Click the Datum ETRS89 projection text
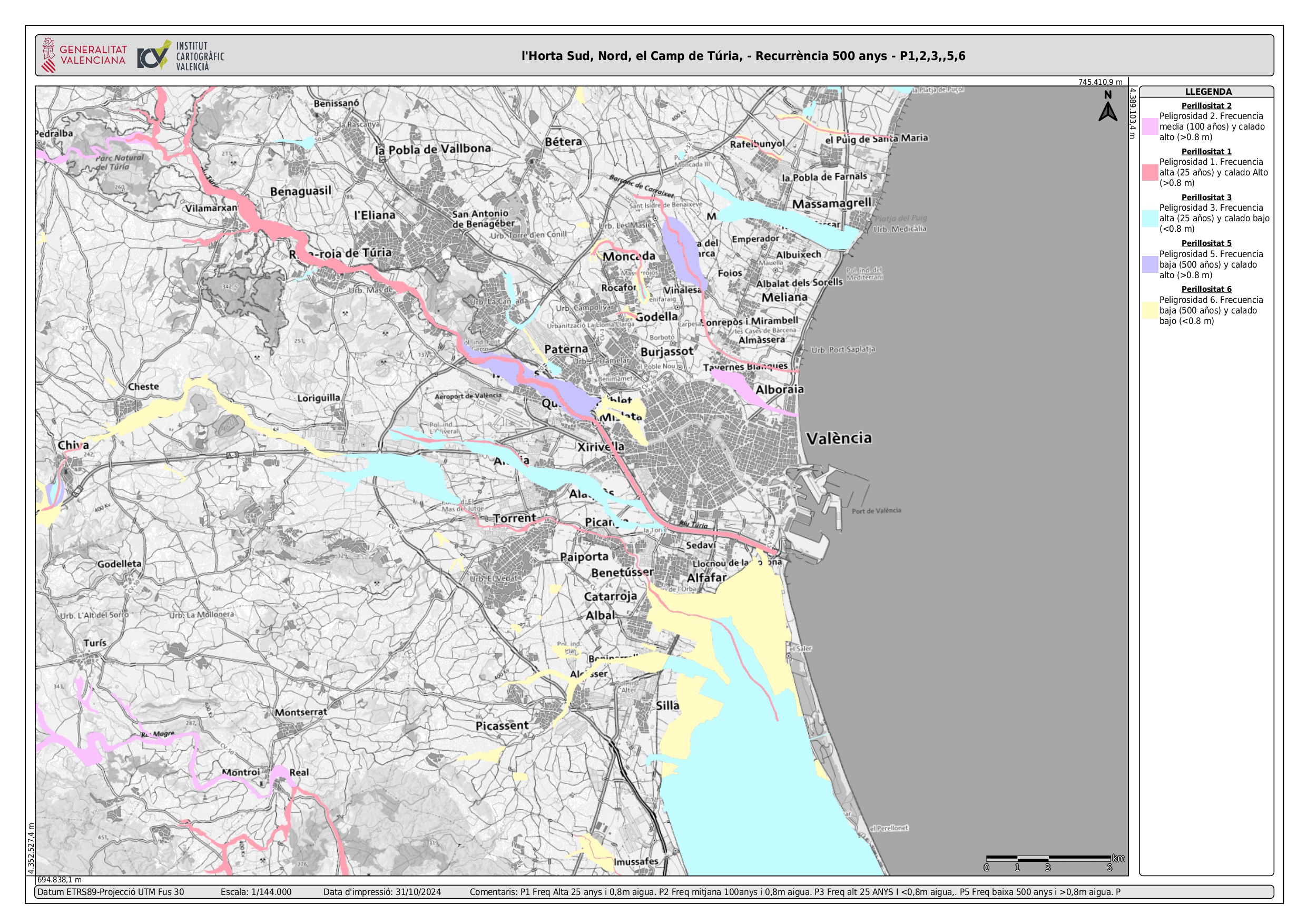 [111, 892]
